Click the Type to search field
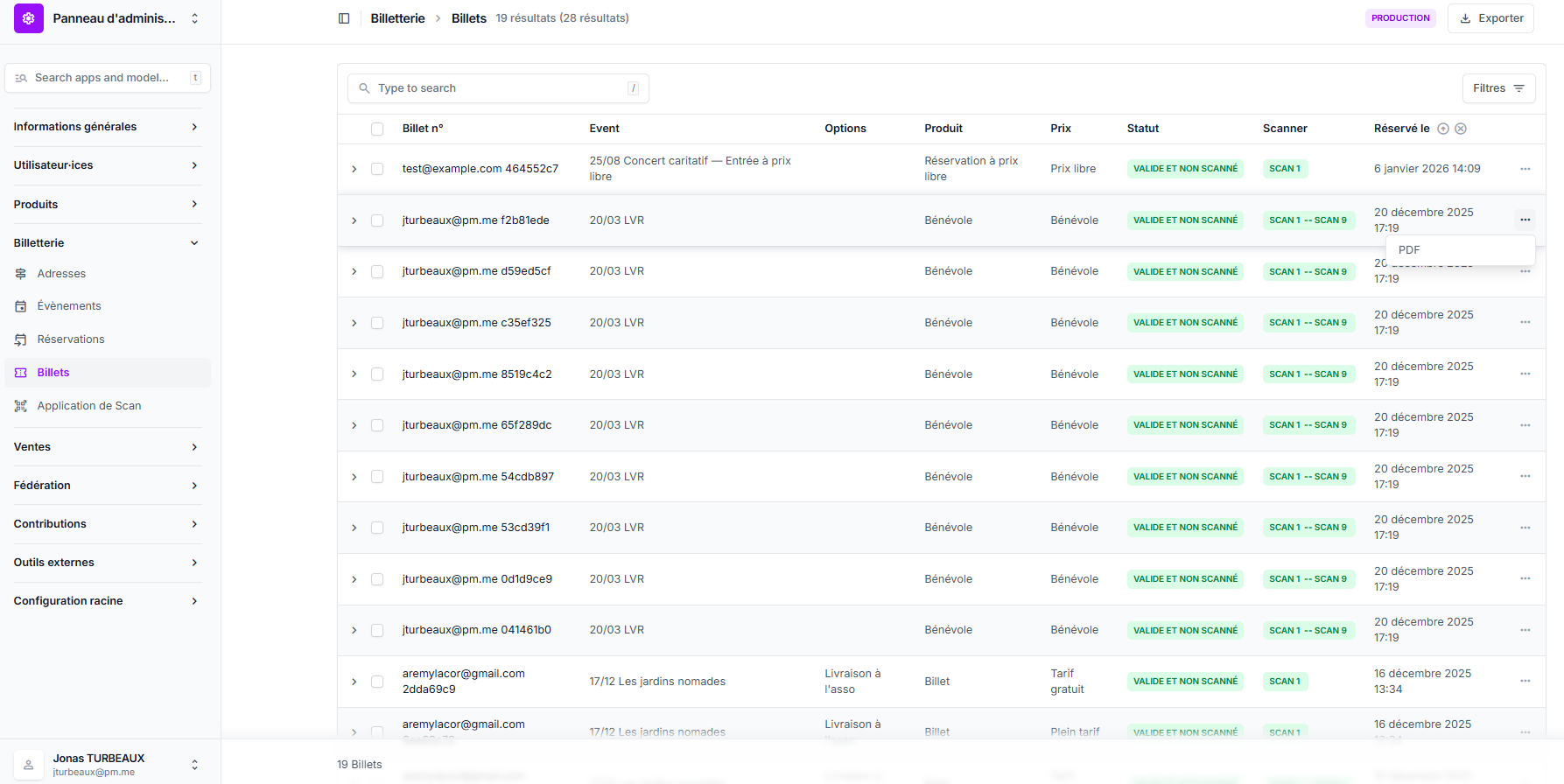 499,88
